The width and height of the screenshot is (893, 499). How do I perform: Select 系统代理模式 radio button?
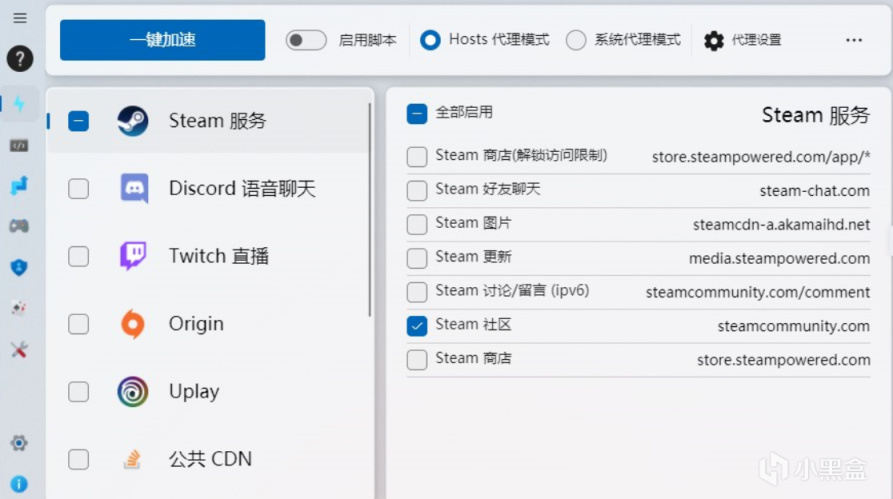pyautogui.click(x=576, y=40)
